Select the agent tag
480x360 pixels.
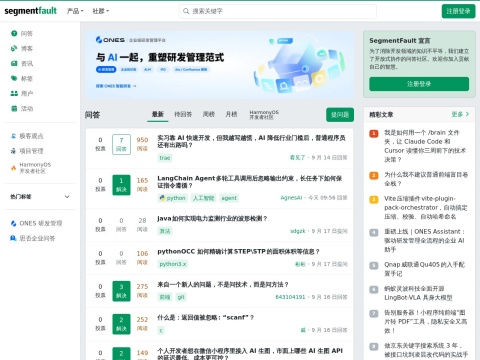click(229, 198)
